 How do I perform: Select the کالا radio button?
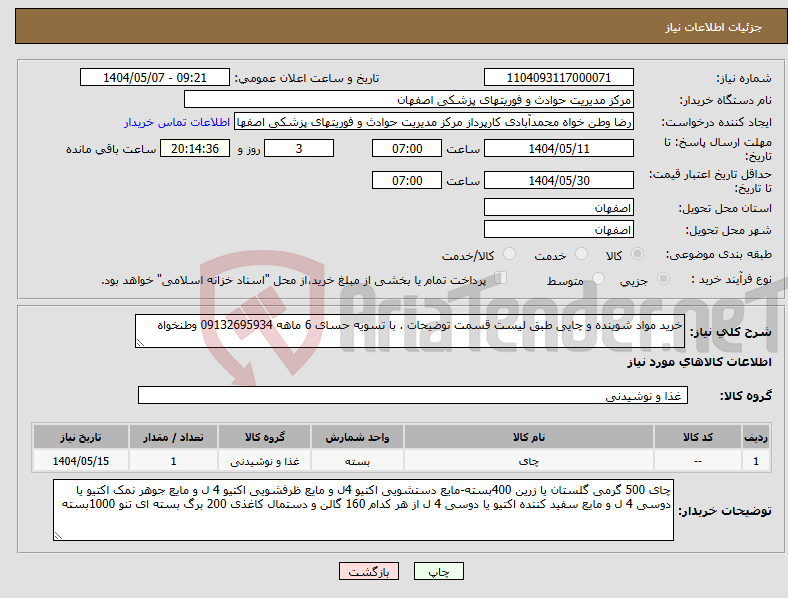click(637, 254)
